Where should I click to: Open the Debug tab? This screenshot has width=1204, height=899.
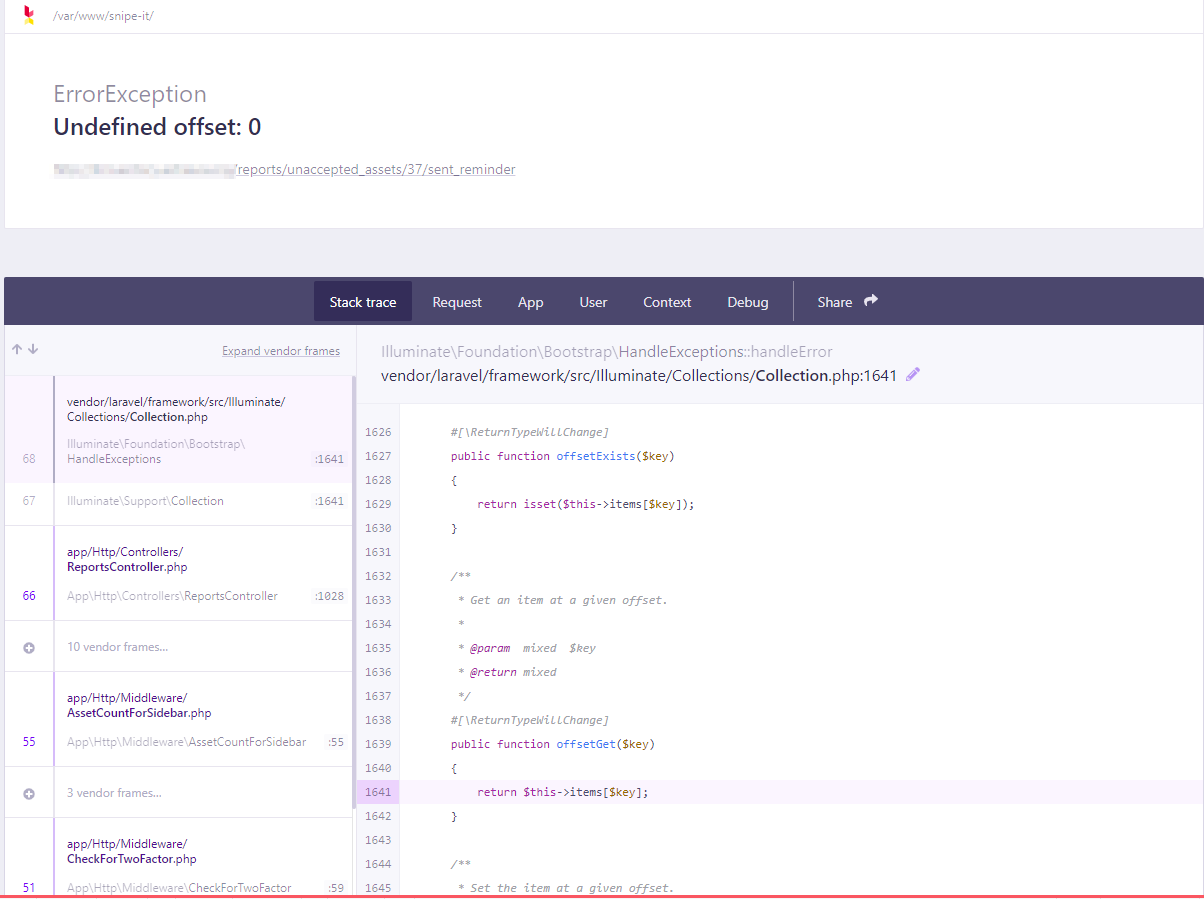point(747,301)
